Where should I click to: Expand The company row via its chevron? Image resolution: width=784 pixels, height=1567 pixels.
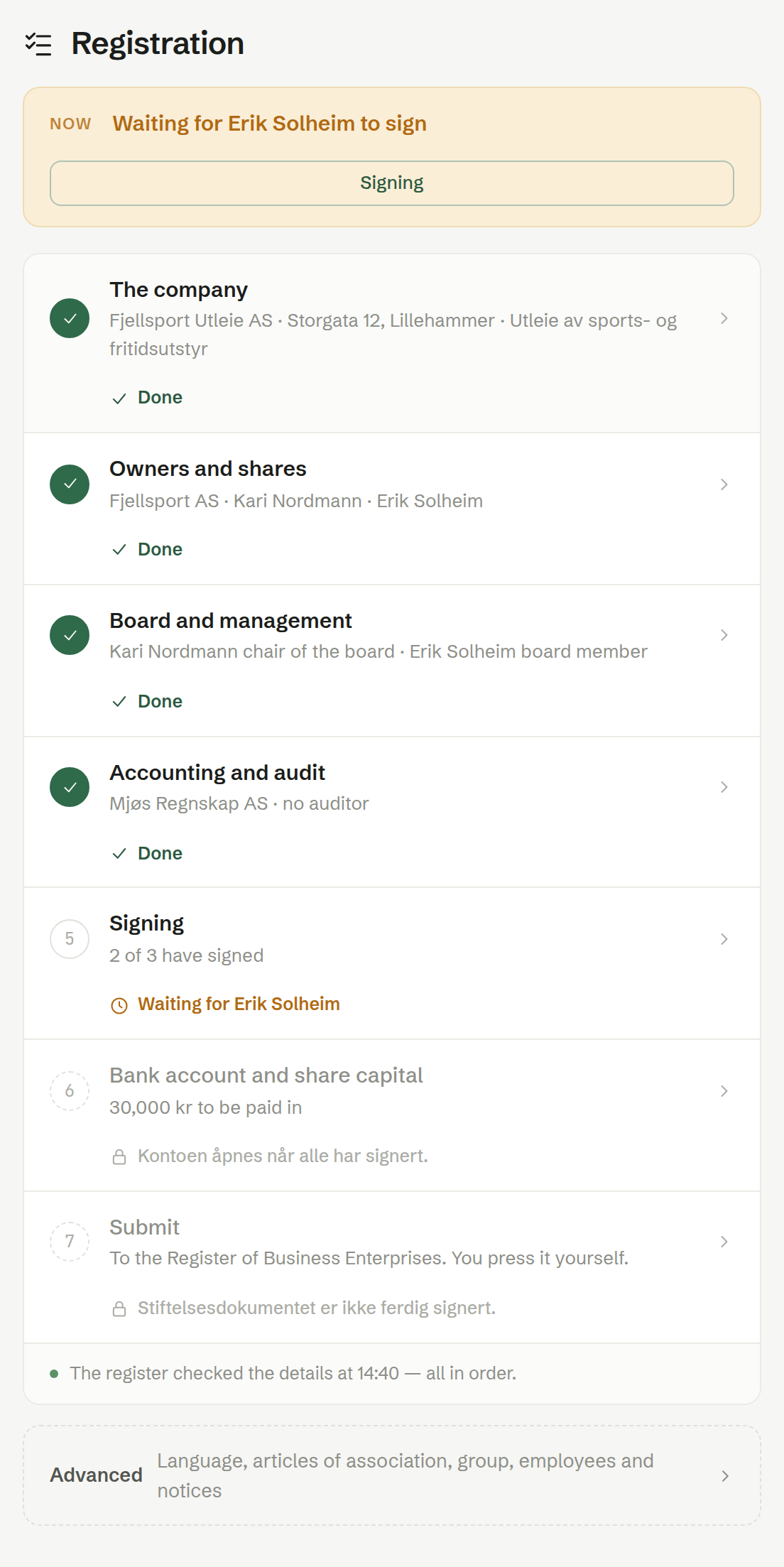pos(724,318)
